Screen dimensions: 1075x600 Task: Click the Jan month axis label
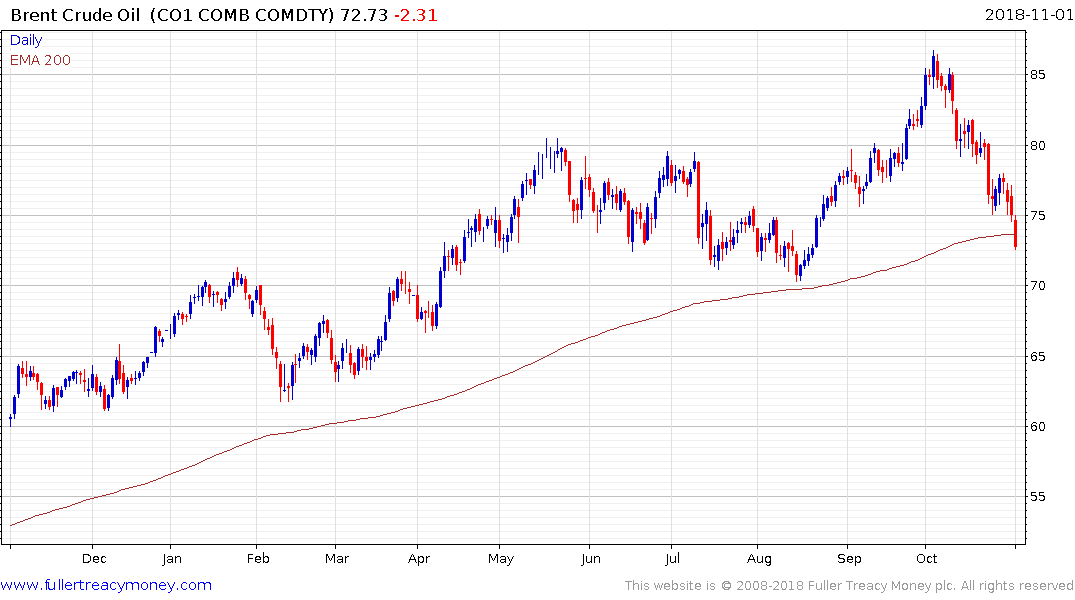click(171, 558)
